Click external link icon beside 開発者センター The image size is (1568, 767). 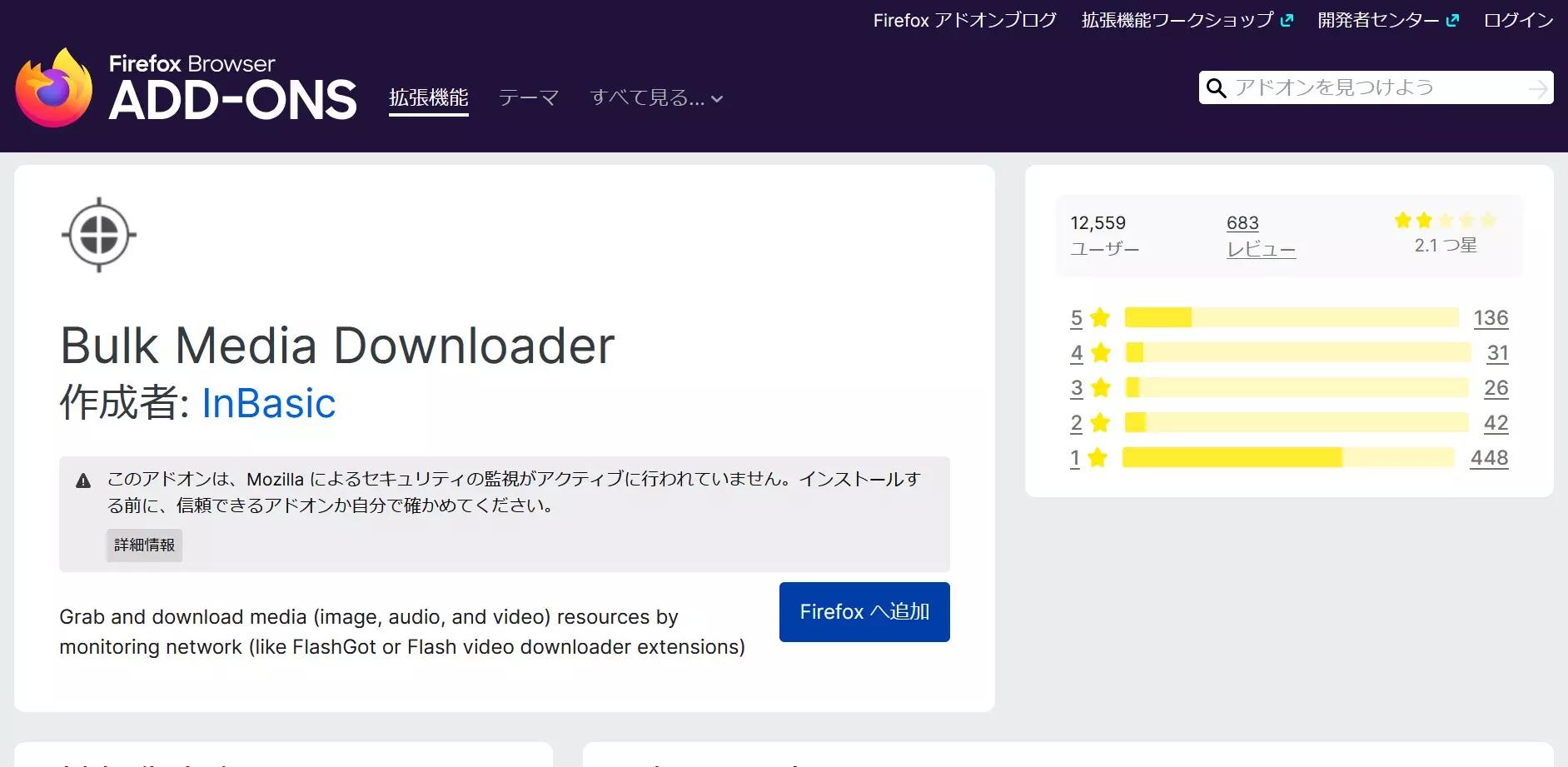click(x=1452, y=21)
